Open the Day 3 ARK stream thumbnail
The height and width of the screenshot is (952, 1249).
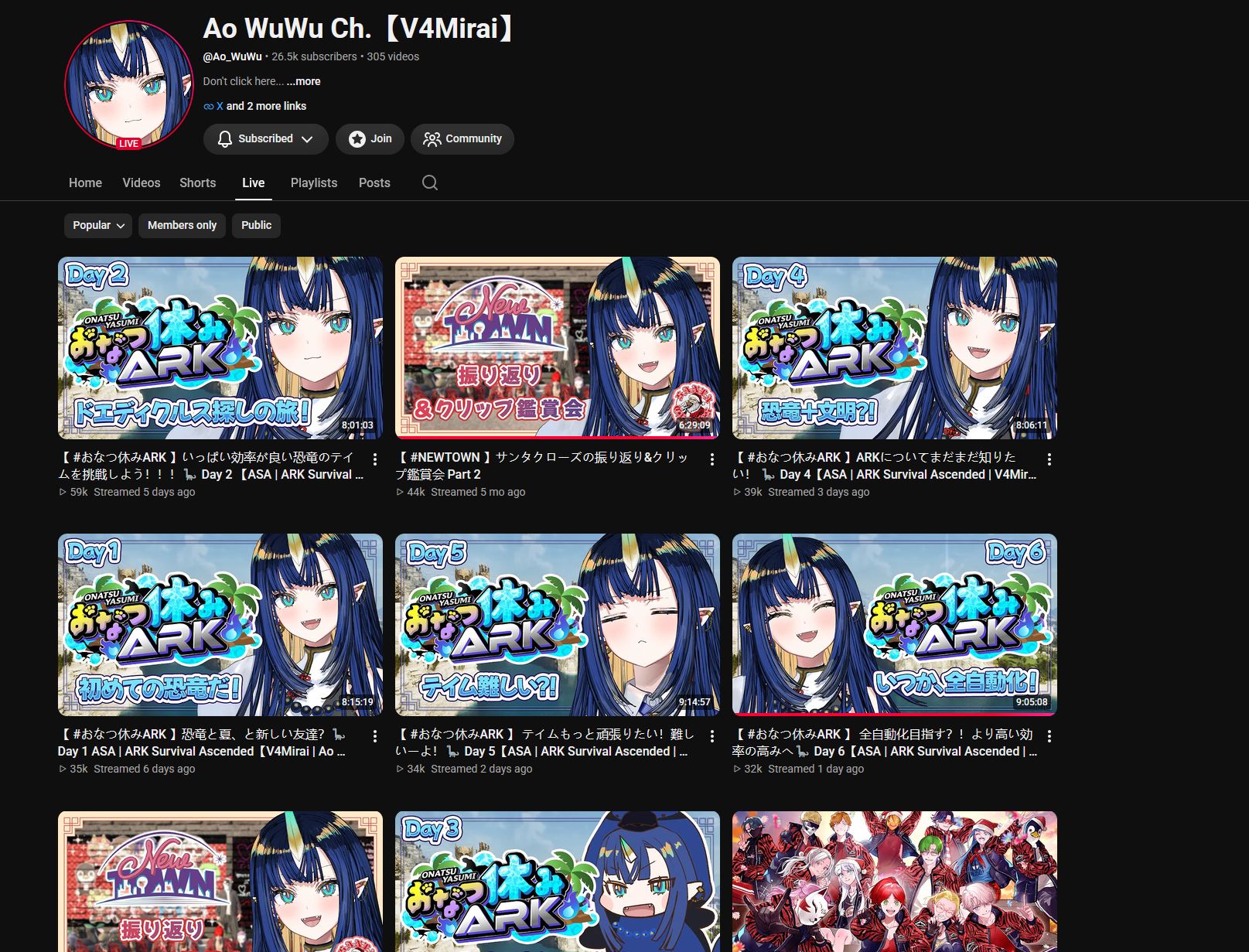tap(558, 882)
